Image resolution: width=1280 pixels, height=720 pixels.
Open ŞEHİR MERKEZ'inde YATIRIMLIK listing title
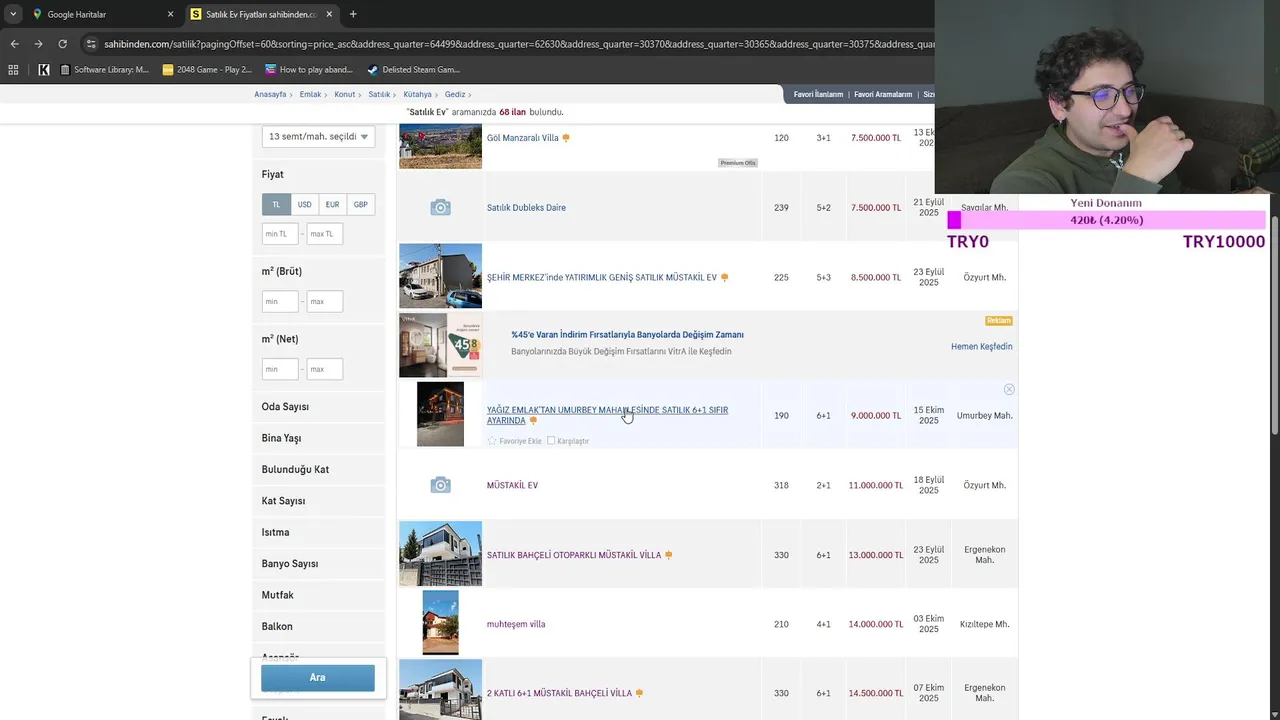coord(602,278)
